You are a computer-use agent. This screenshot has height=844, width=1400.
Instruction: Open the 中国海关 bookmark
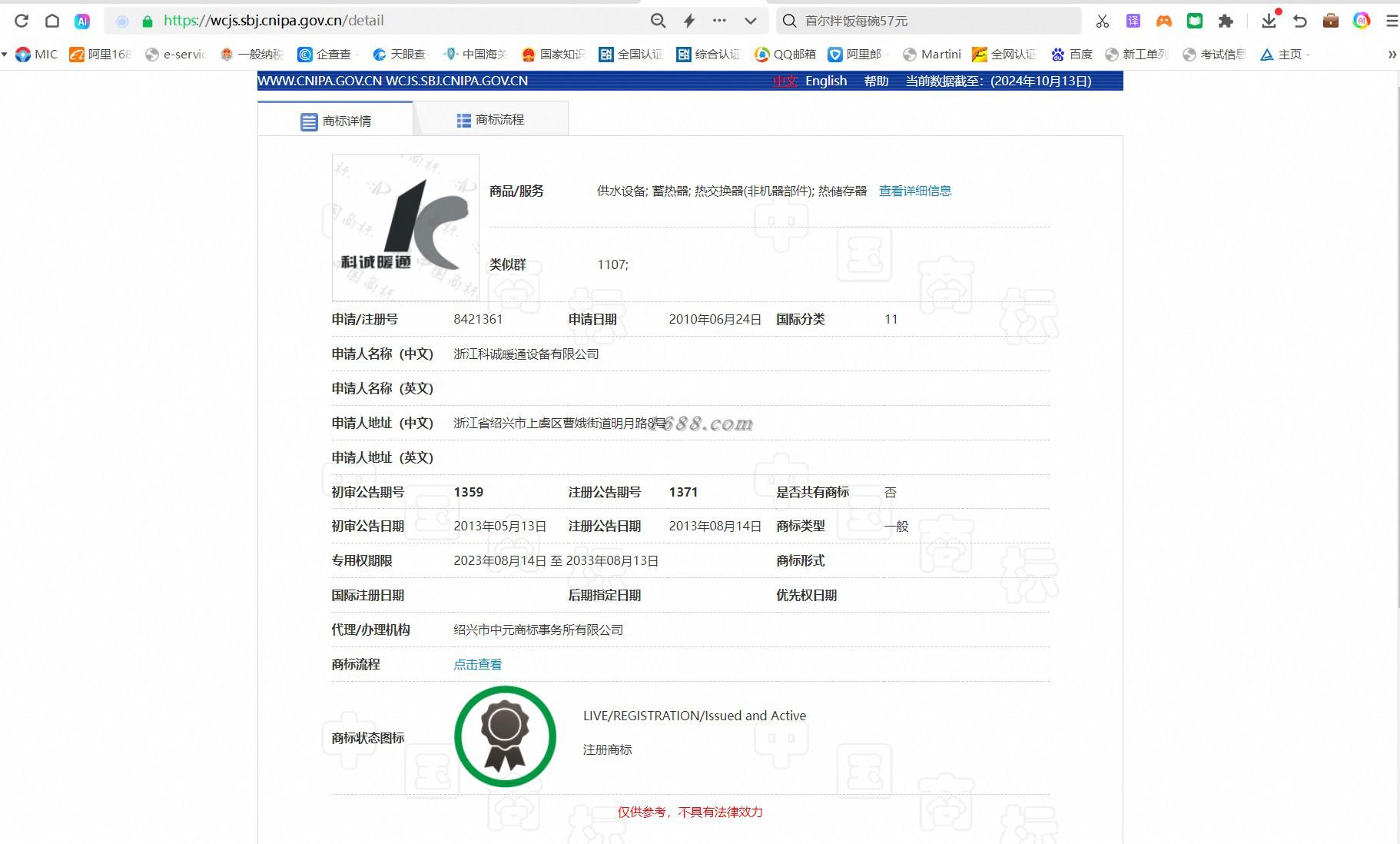[476, 54]
